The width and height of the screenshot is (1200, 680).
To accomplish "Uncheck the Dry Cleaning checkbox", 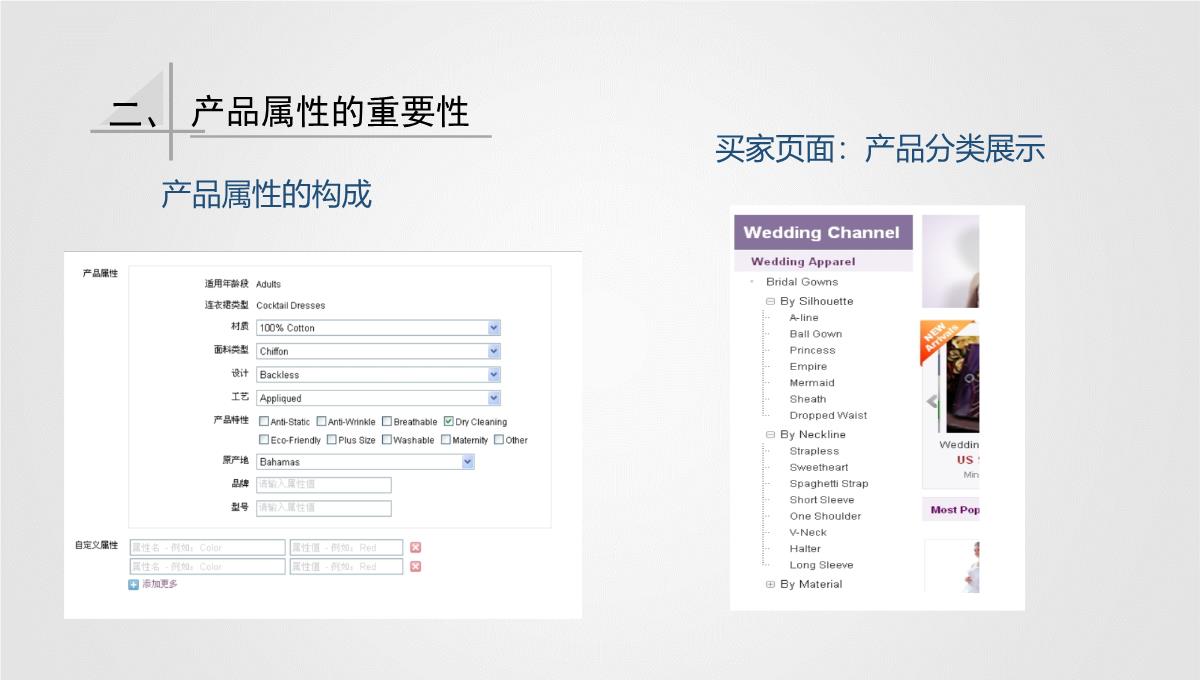I will (449, 422).
